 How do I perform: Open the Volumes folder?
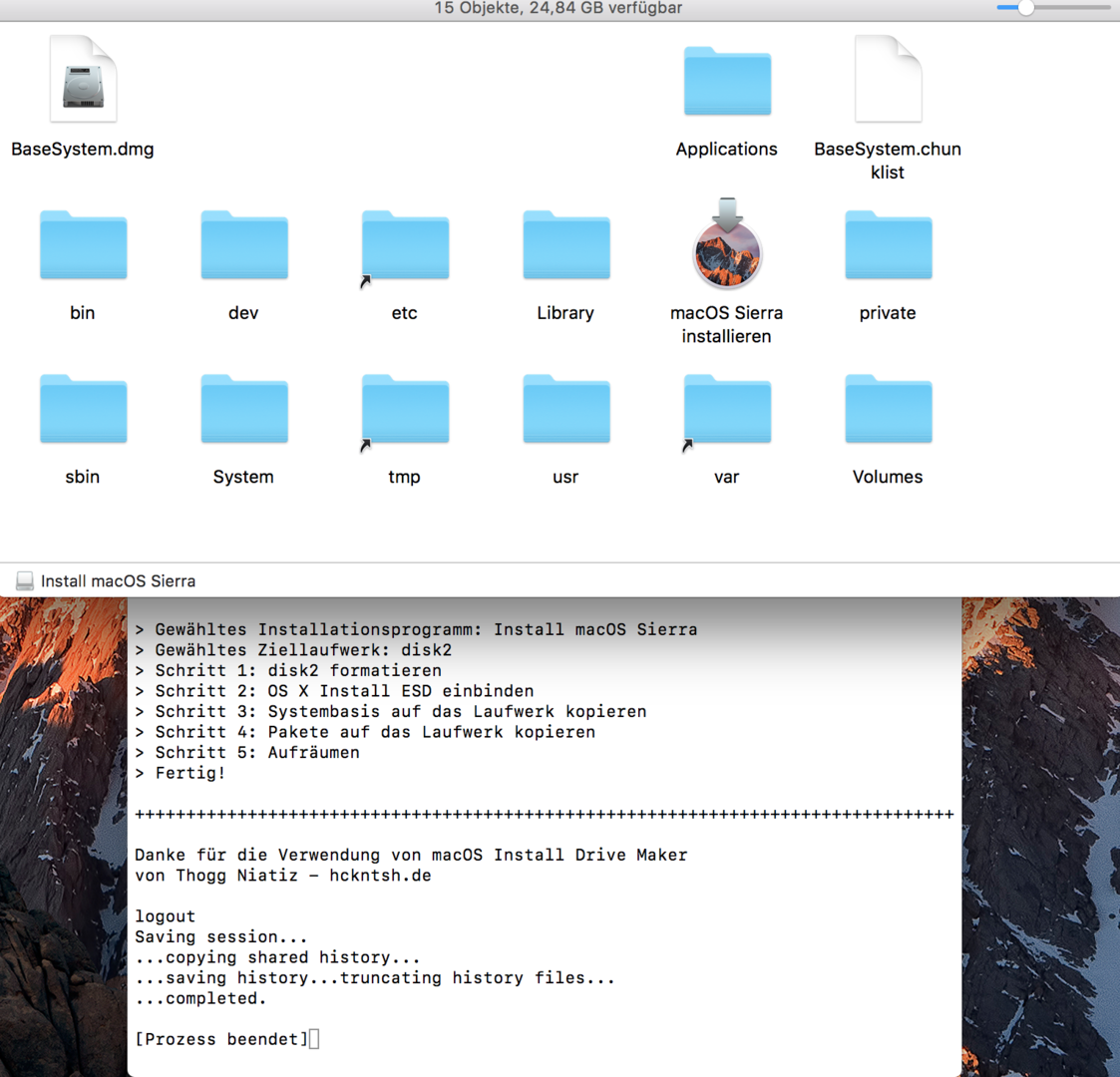pos(888,410)
